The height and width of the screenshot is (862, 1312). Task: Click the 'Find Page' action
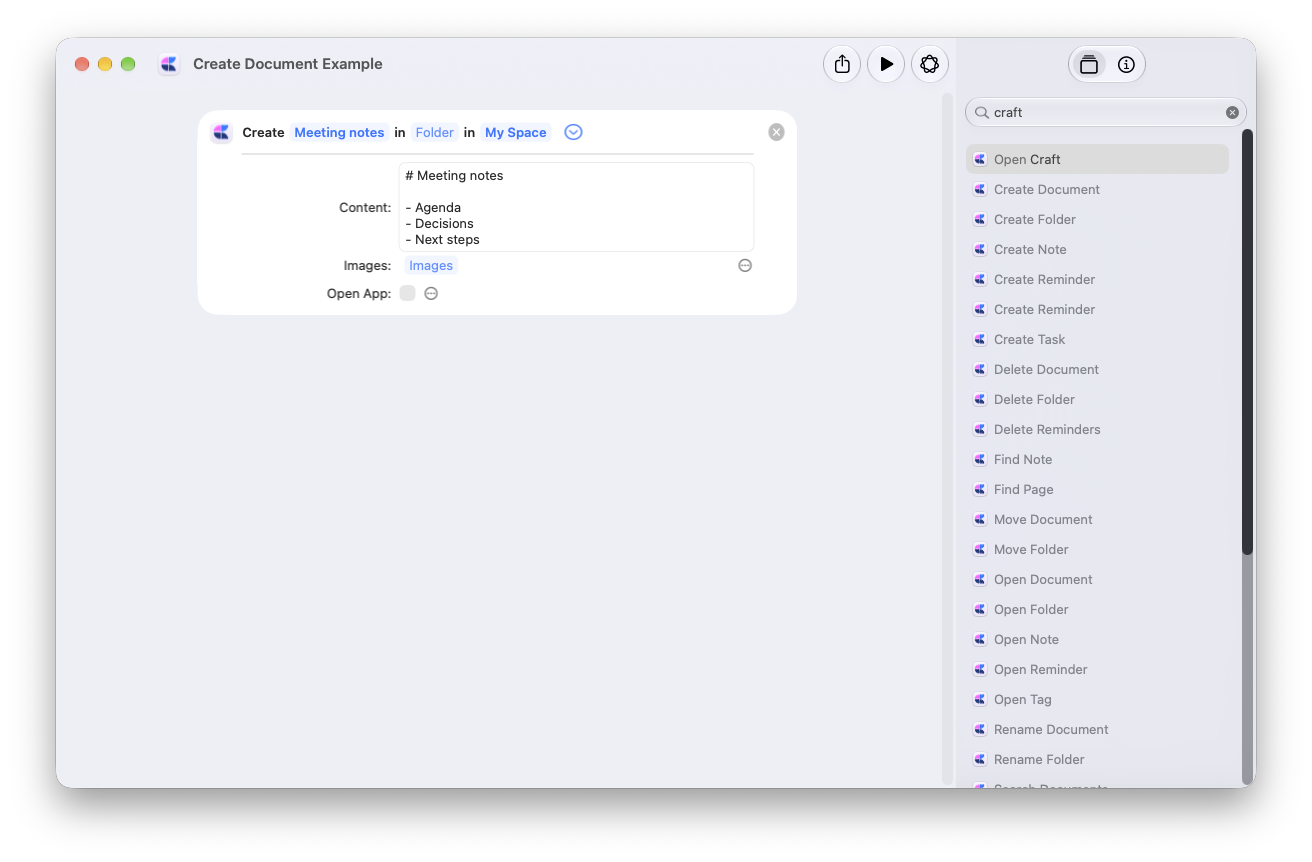[1097, 489]
